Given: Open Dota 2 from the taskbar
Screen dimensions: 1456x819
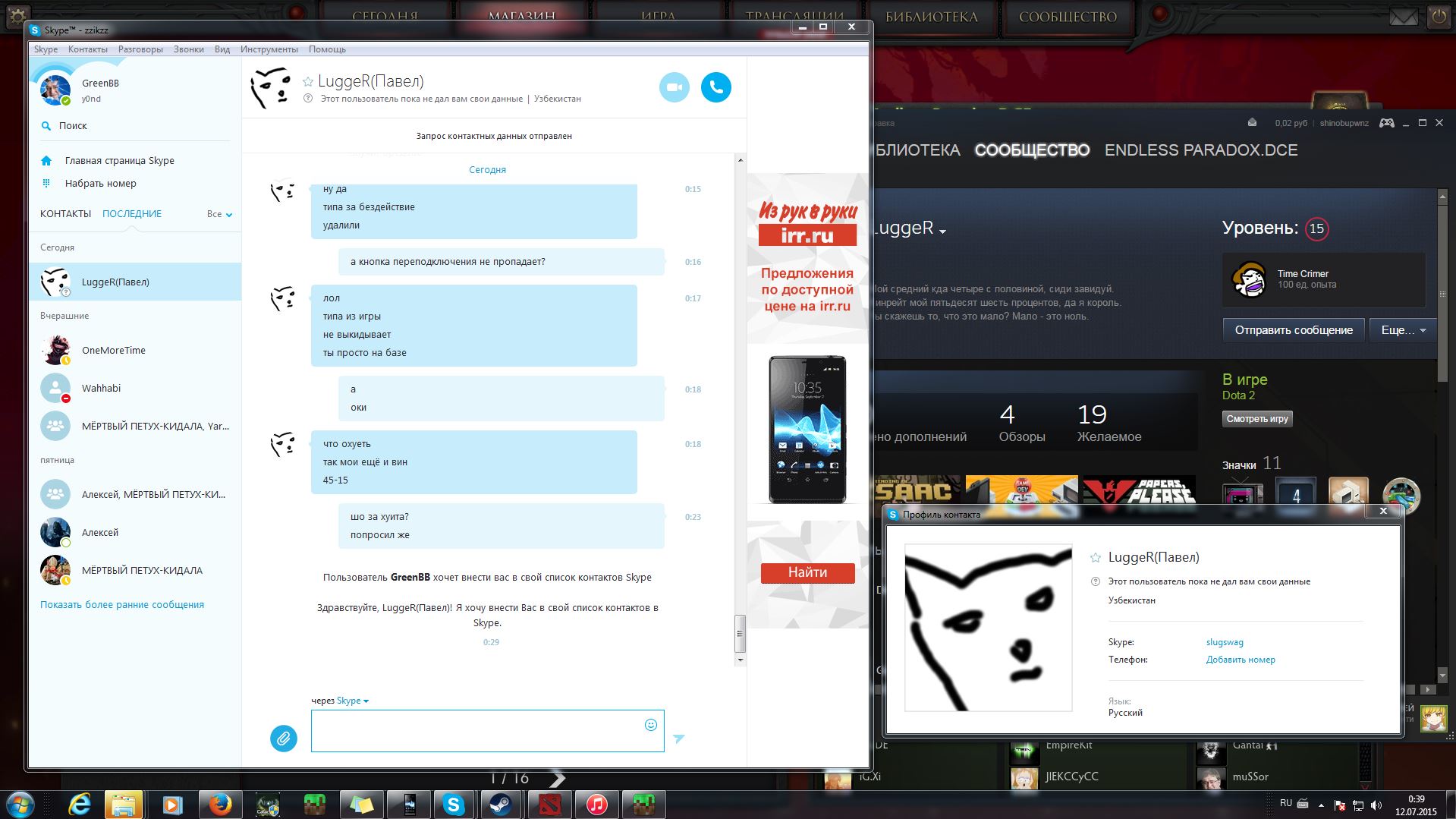Looking at the screenshot, I should 549,804.
